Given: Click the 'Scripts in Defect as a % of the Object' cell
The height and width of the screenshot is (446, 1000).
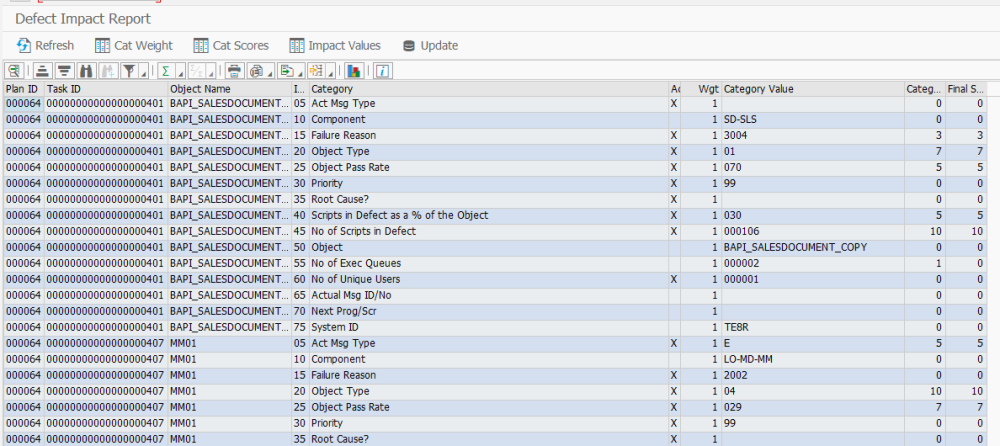Looking at the screenshot, I should [489, 215].
